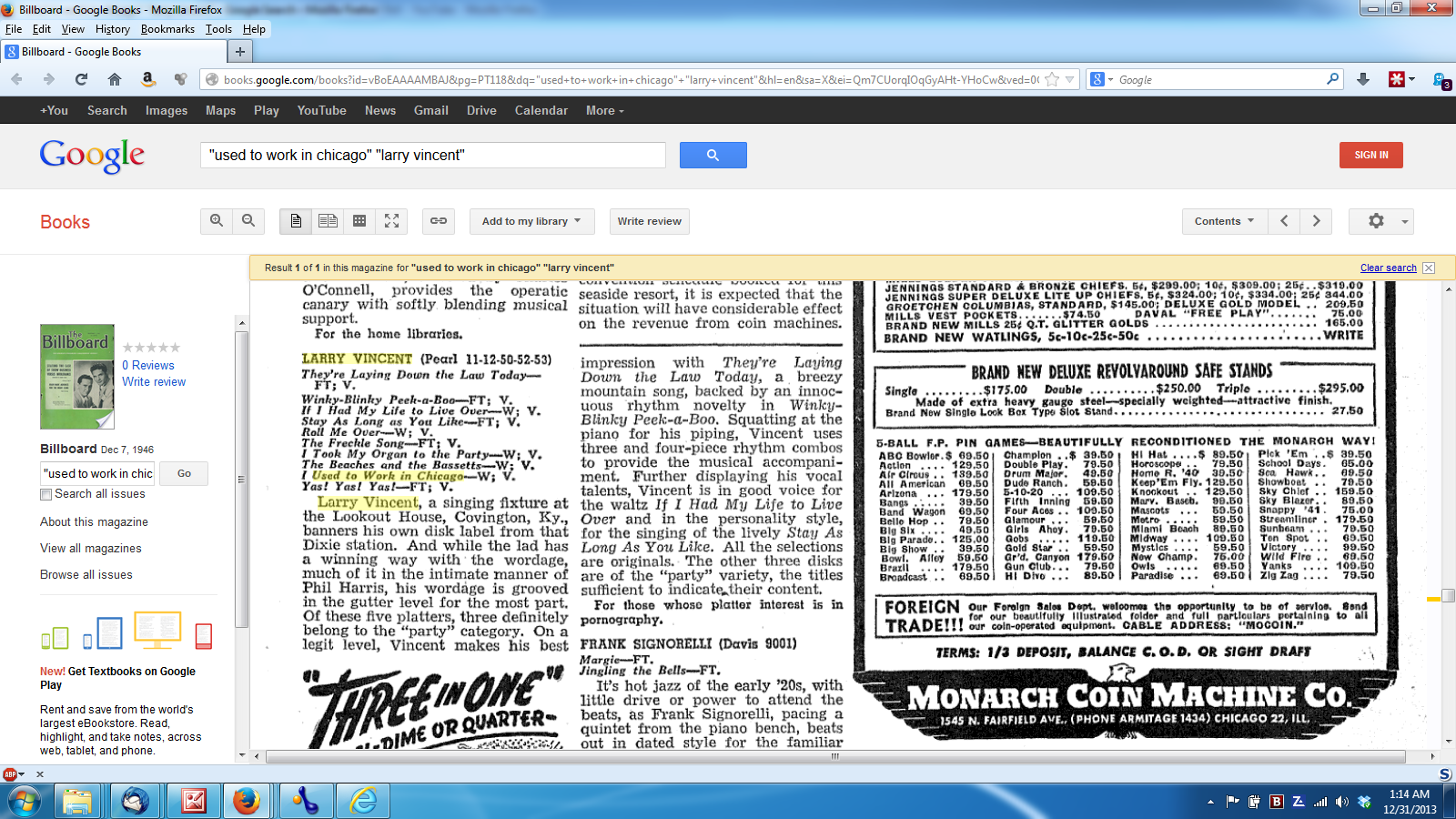The height and width of the screenshot is (819, 1456).
Task: Go to the browser home page
Action: tap(115, 79)
